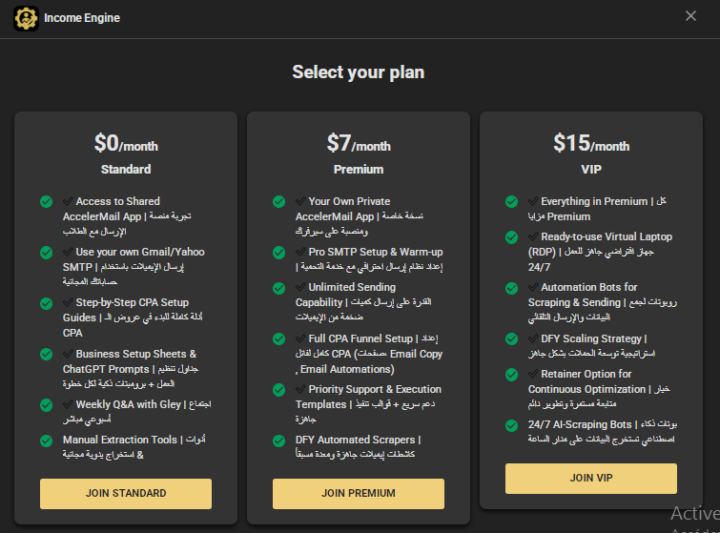Click green check beside Everything in Premium
Viewport: 720px width, 533px height.
pyautogui.click(x=512, y=202)
